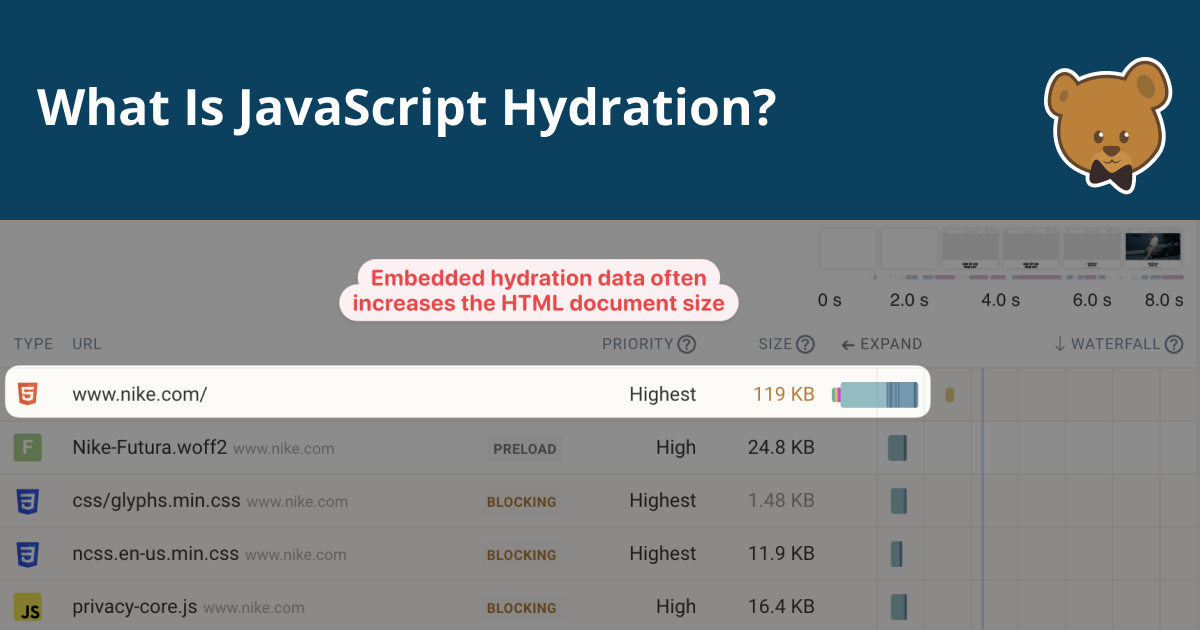Click the WATERFALL sort arrow control

tap(1059, 344)
